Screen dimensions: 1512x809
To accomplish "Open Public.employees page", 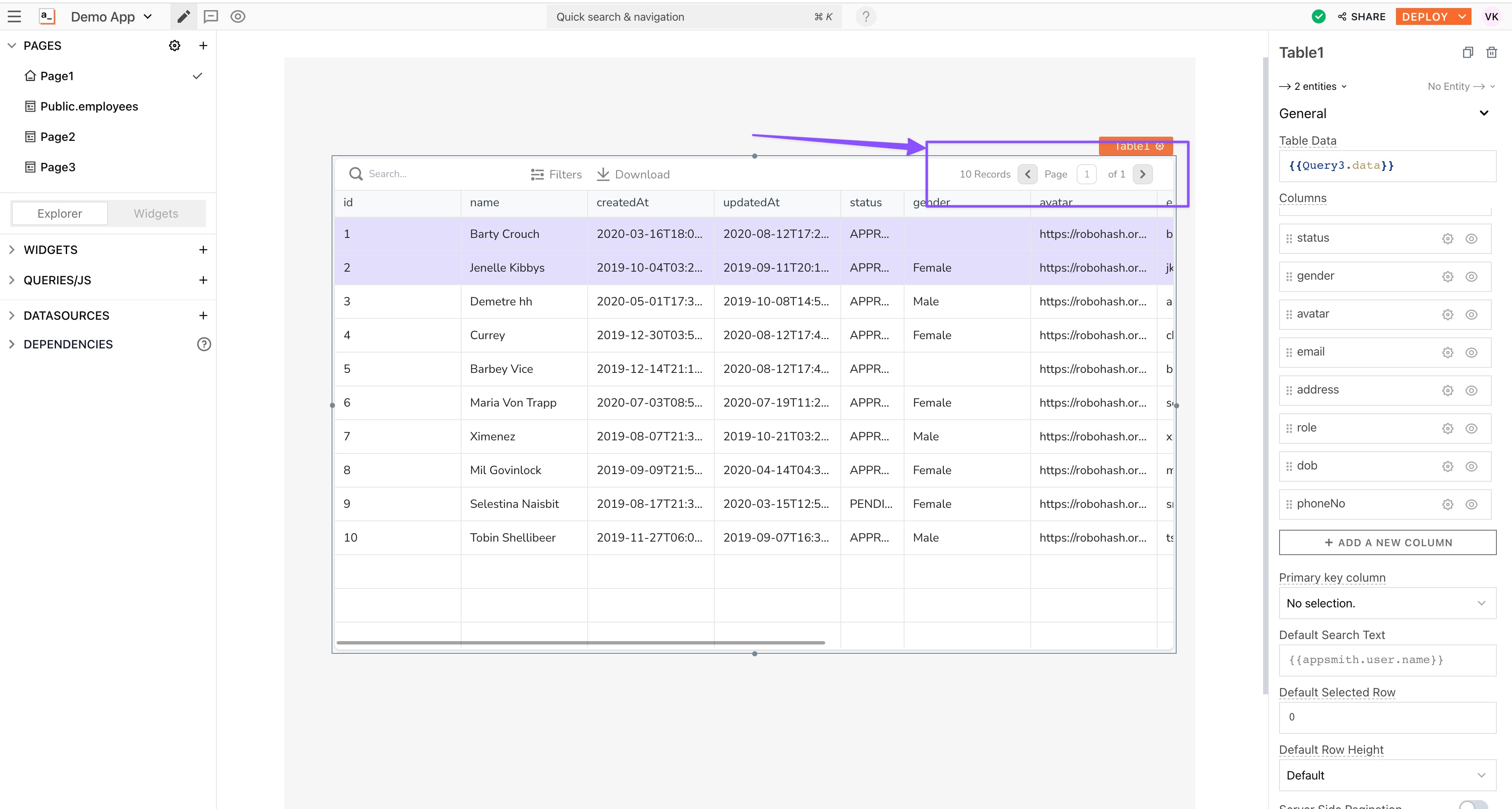I will click(x=89, y=106).
